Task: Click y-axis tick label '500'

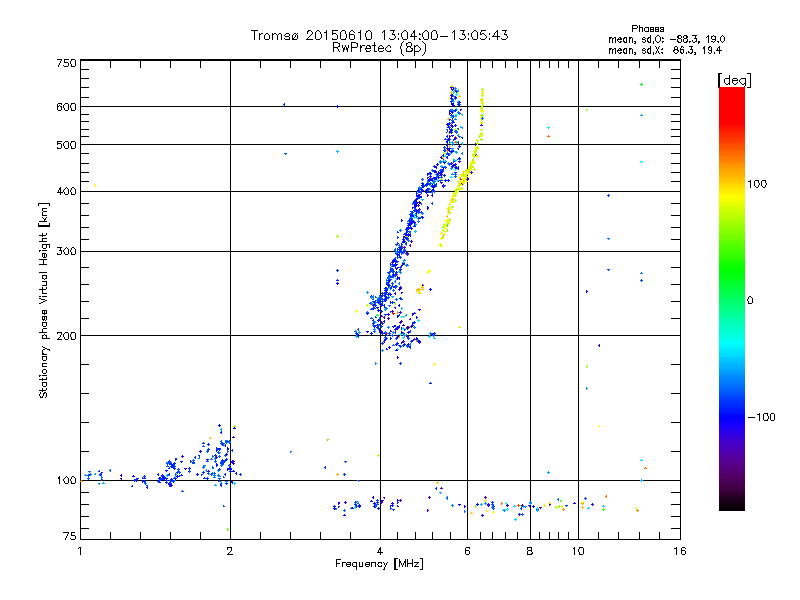Action: tap(66, 145)
